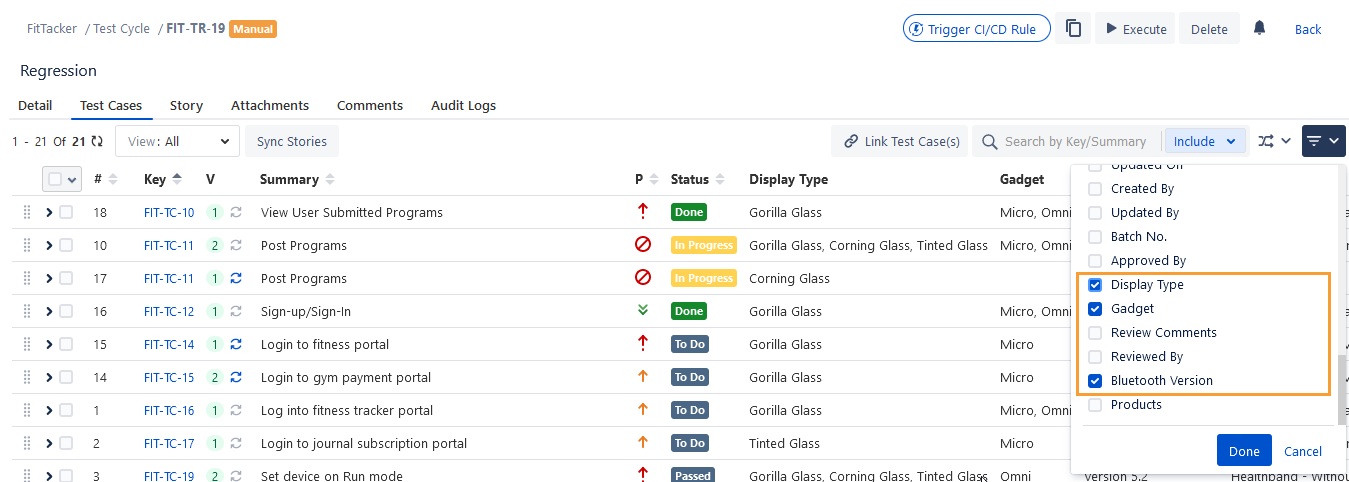Viewport: 1349px width, 482px height.
Task: Uncheck Bluetooth Version column
Action: tap(1095, 381)
